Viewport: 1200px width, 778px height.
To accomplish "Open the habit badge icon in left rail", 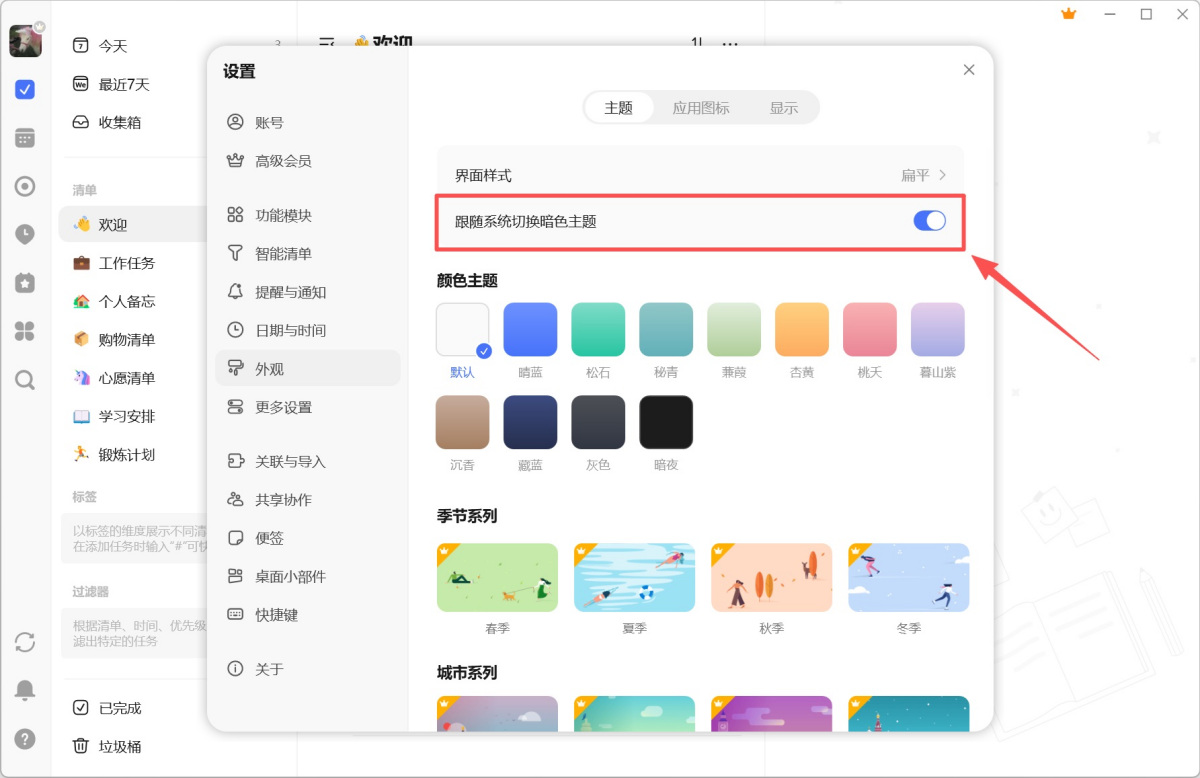I will (x=25, y=283).
